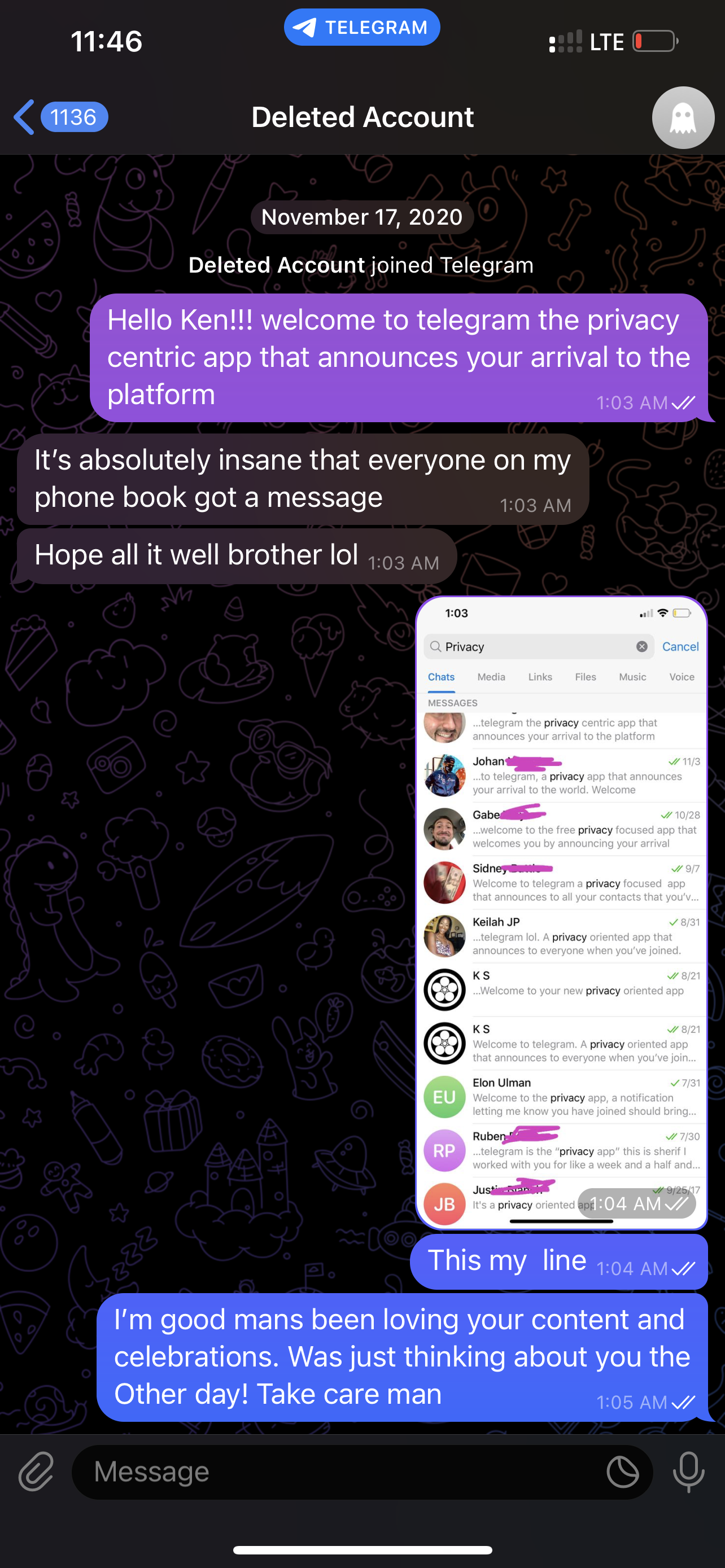Open the sticker panel icon in message field
Screen dimensions: 725x1568
(x=622, y=1472)
